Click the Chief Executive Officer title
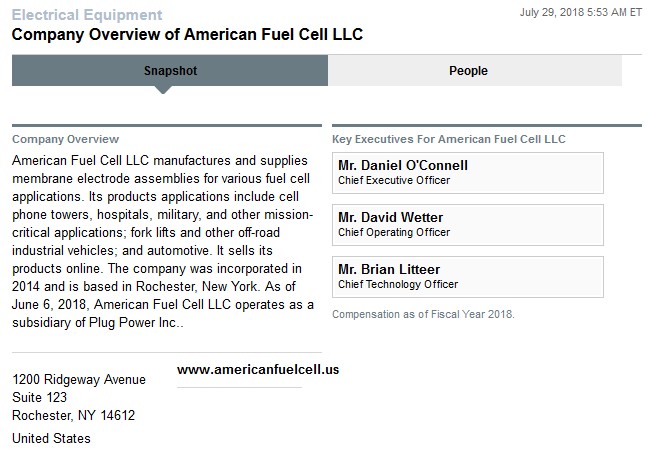 (394, 181)
